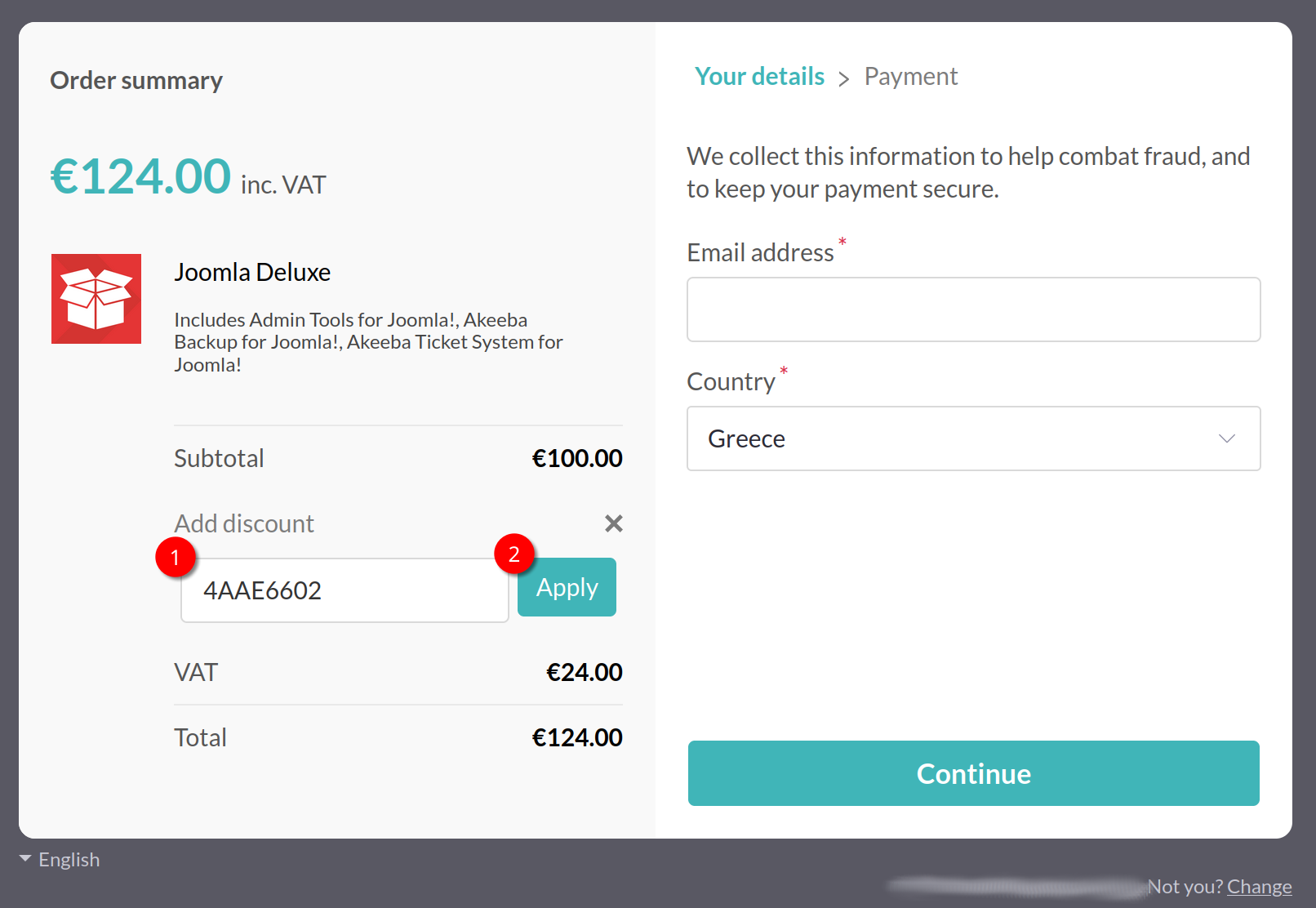Open the Country dropdown showing Greece

[973, 438]
